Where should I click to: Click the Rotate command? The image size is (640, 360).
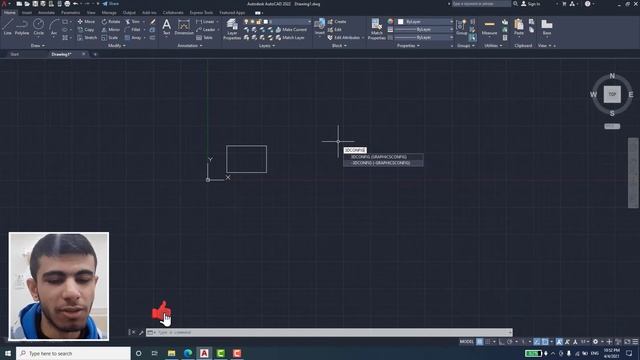click(x=111, y=21)
